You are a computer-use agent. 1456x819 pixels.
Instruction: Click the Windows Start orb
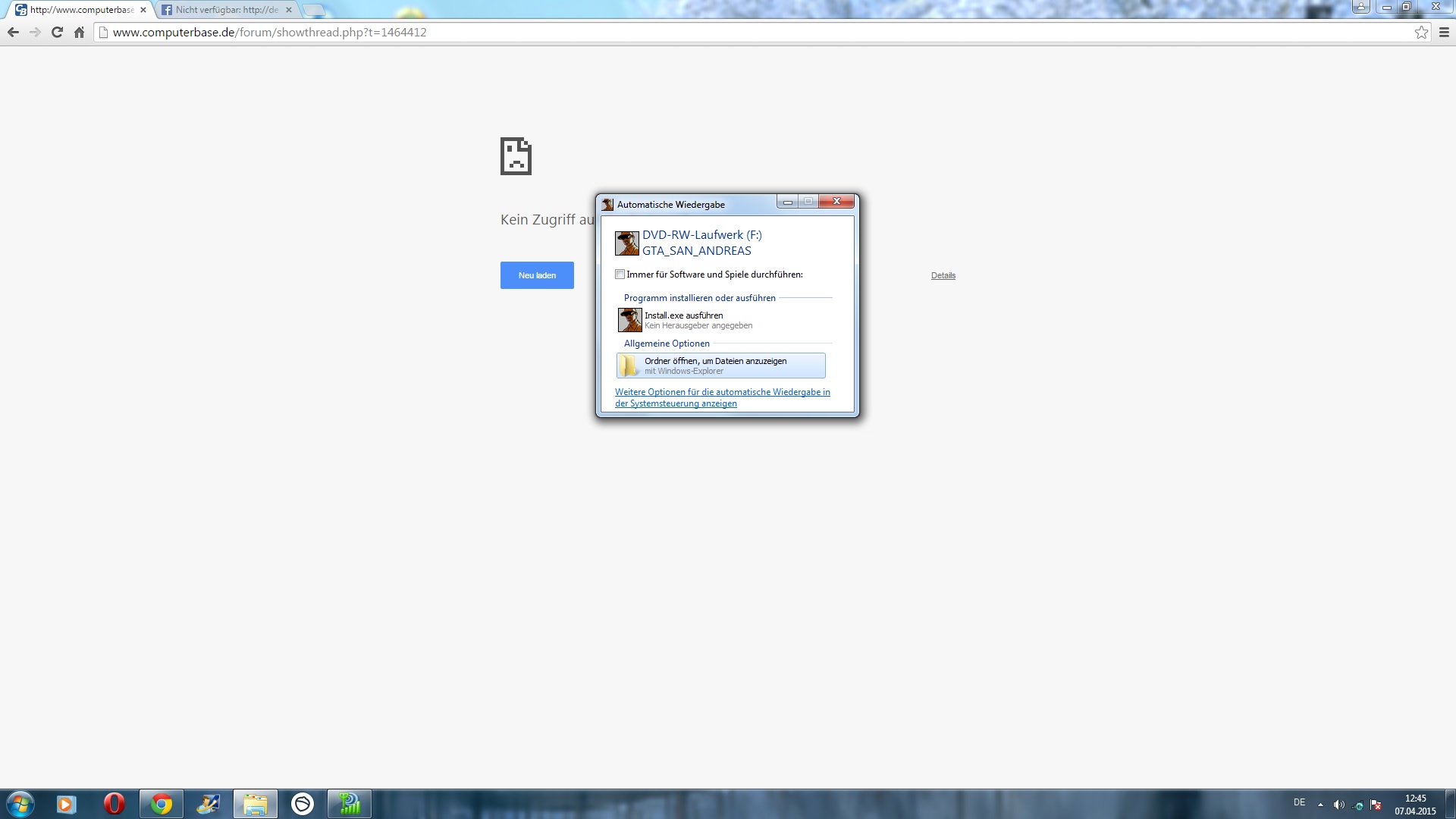(20, 804)
